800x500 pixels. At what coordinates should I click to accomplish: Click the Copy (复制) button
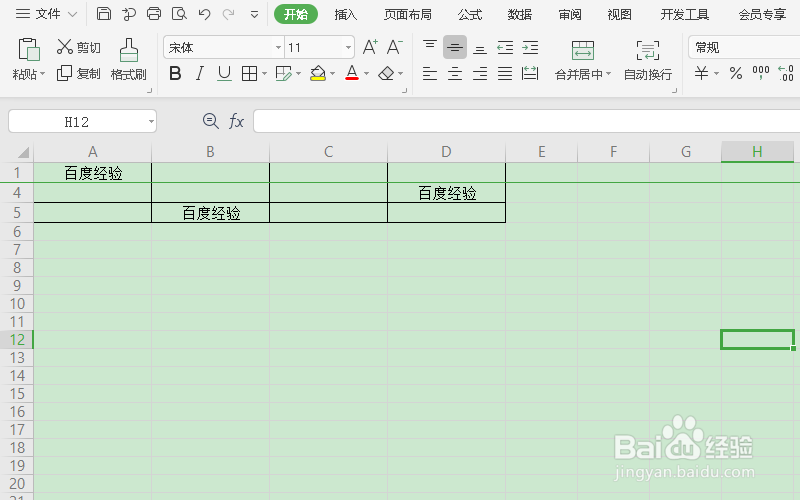coord(79,73)
